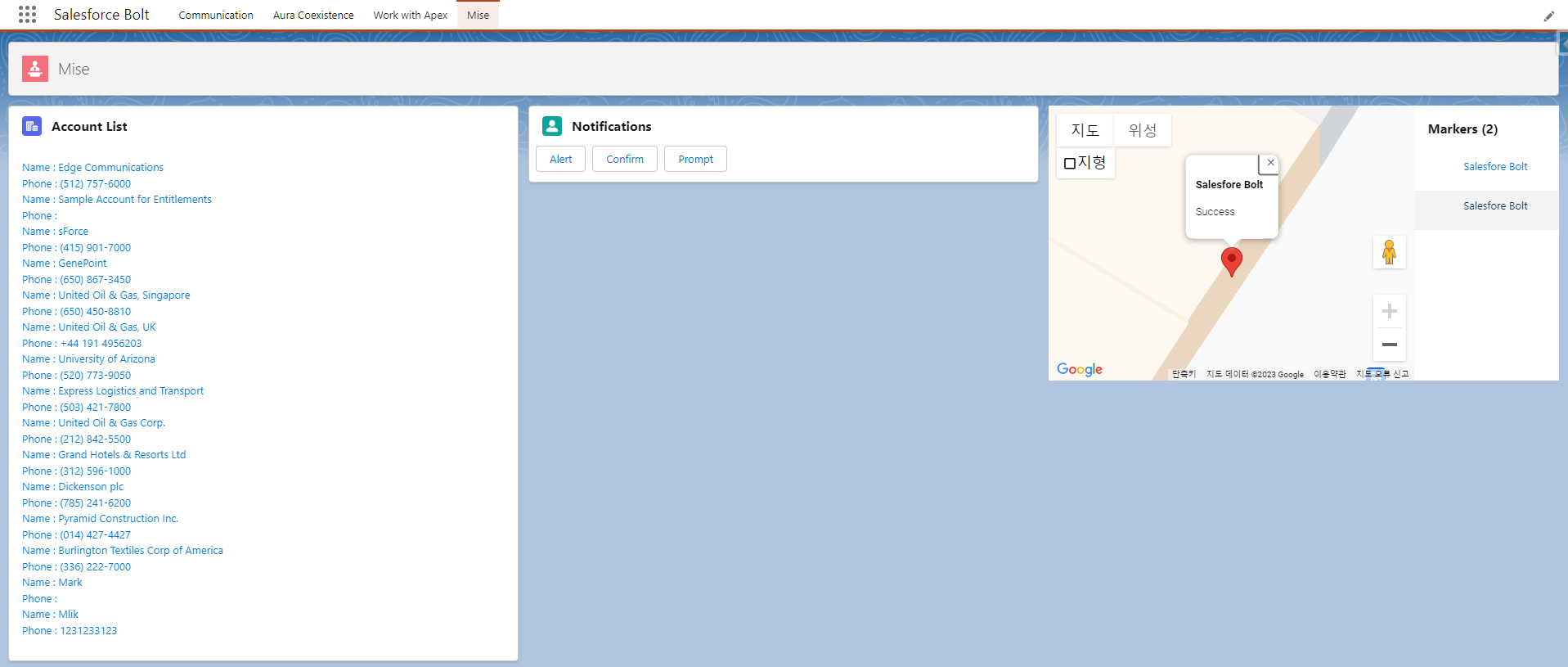The width and height of the screenshot is (1568, 667).
Task: Click Phone : (415) 901-7000
Action: 76,248
